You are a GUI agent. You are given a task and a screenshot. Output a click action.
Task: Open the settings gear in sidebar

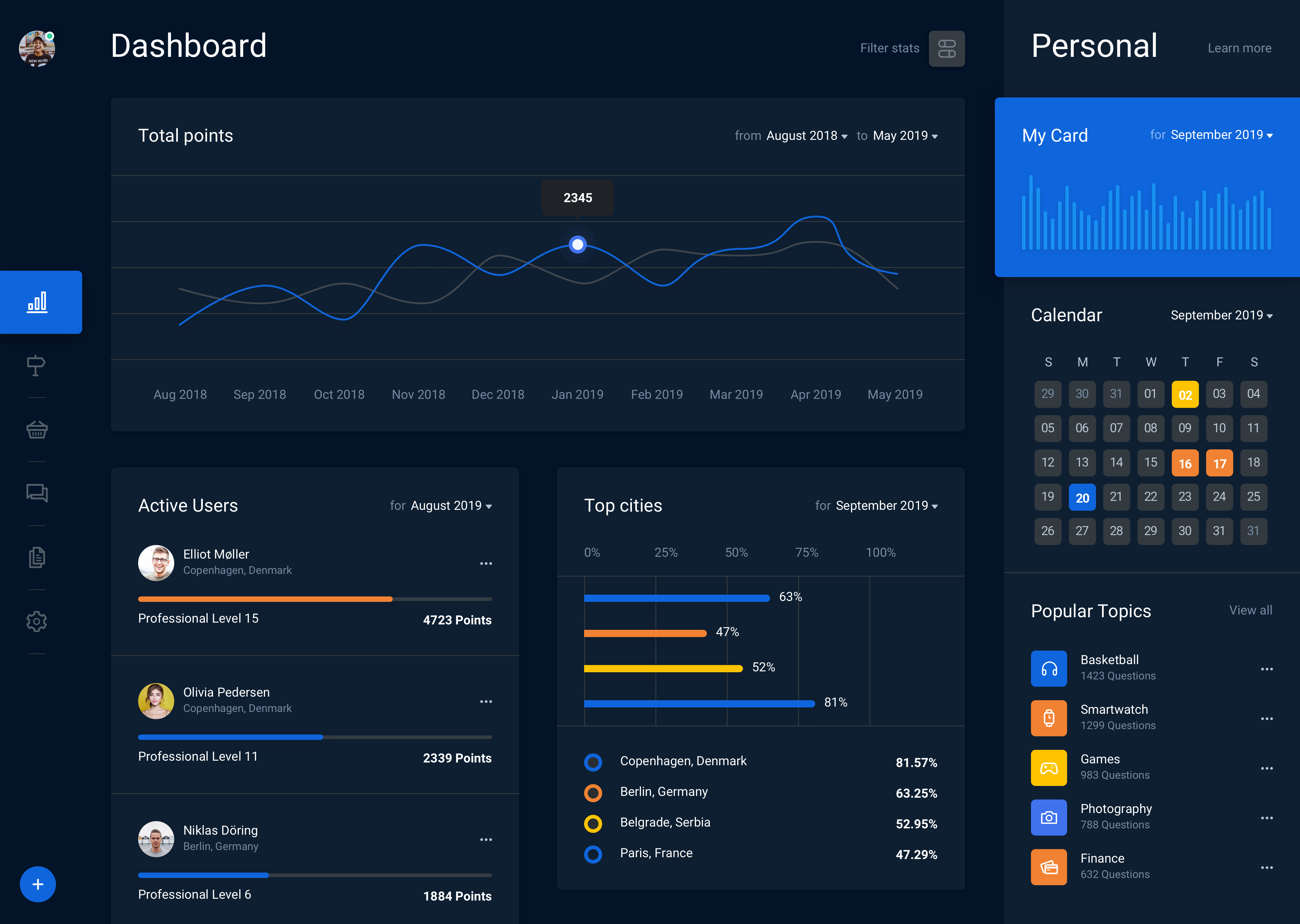click(x=37, y=621)
